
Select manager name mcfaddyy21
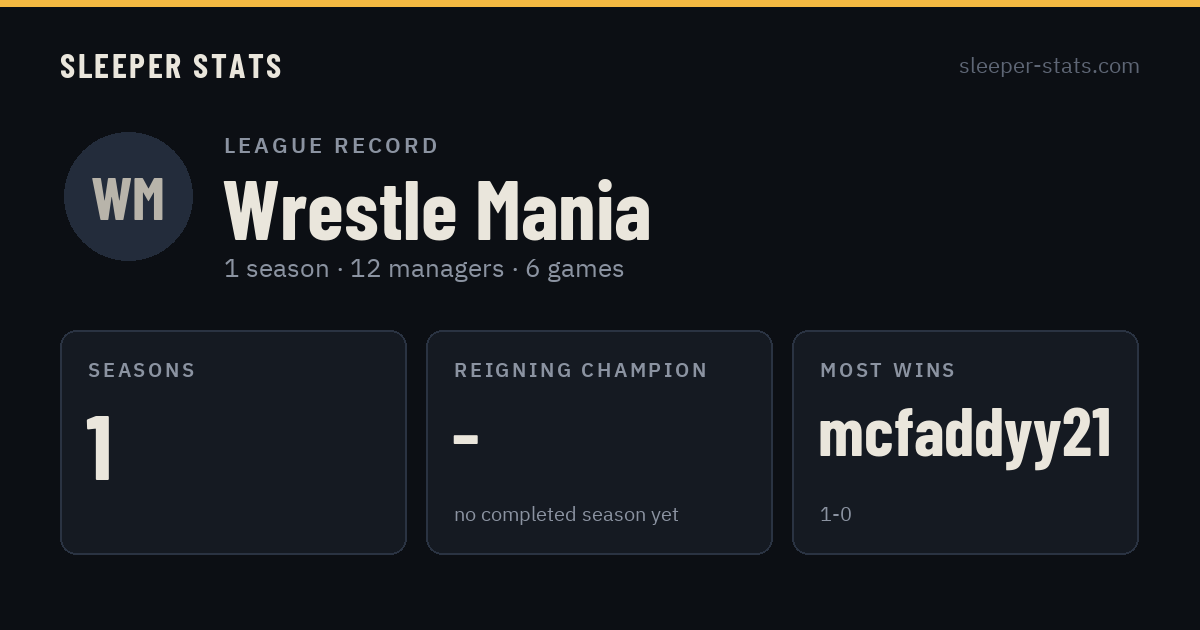[x=965, y=436]
